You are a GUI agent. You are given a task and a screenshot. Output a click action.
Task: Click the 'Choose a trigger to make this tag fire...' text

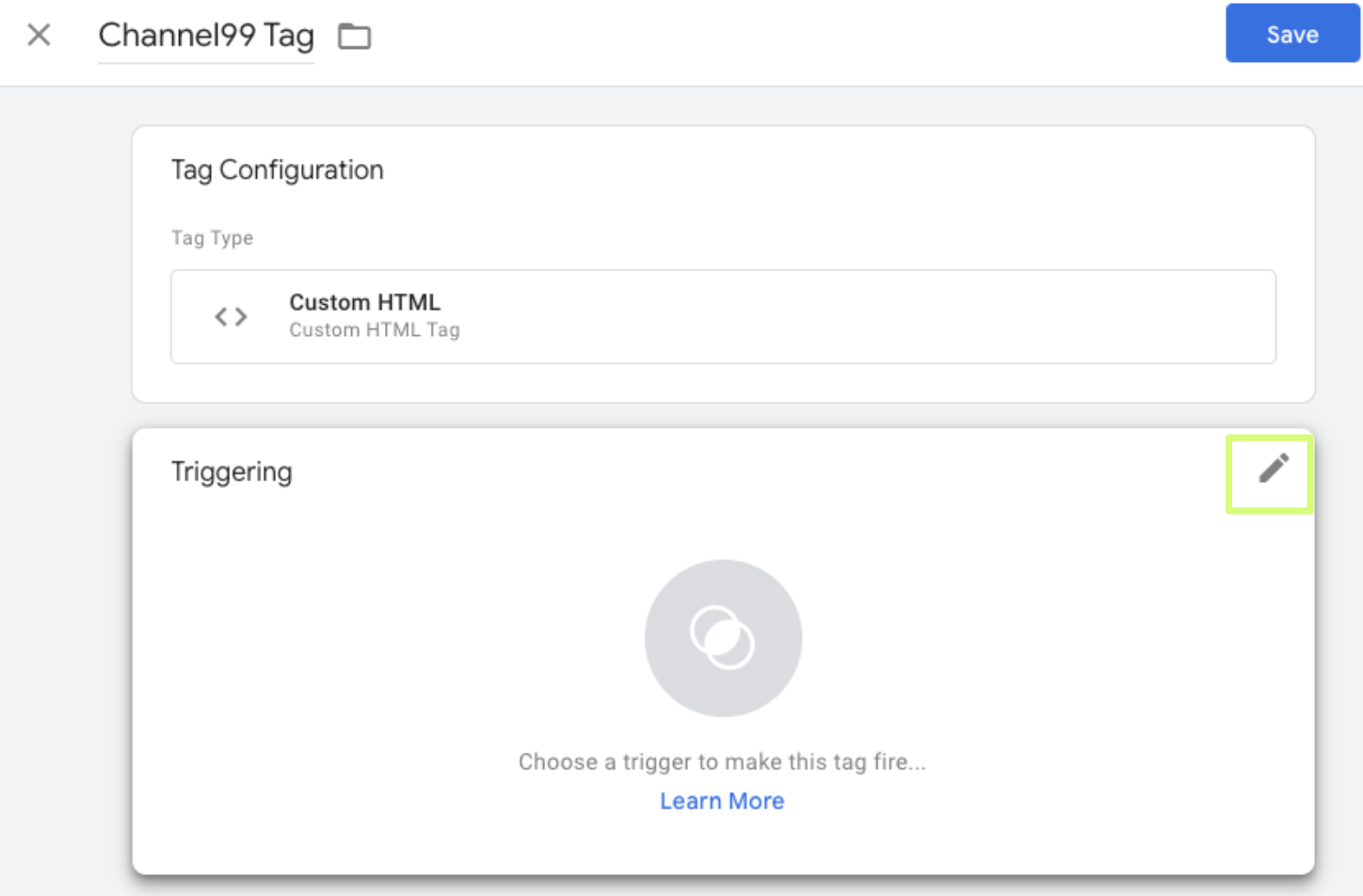pyautogui.click(x=722, y=761)
